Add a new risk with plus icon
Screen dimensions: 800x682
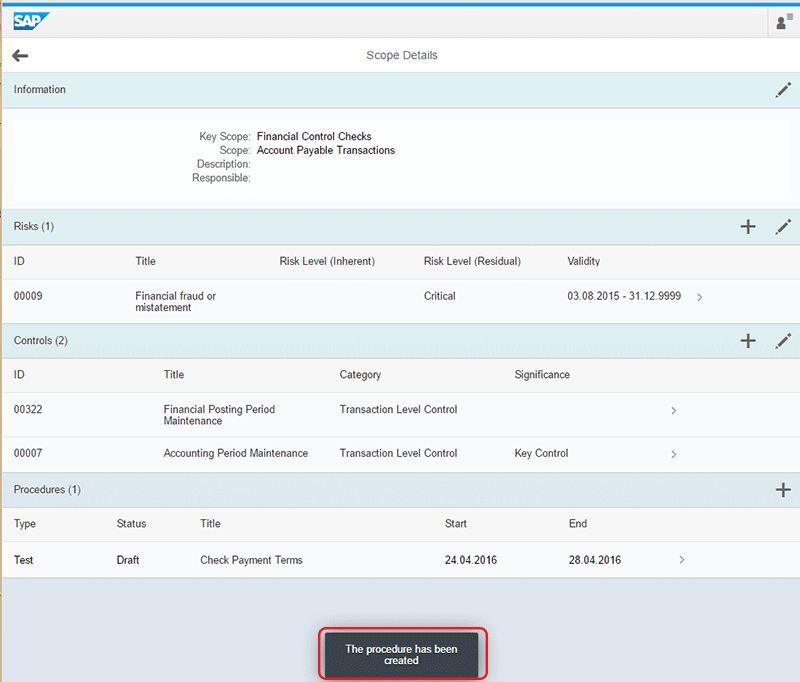pos(748,227)
